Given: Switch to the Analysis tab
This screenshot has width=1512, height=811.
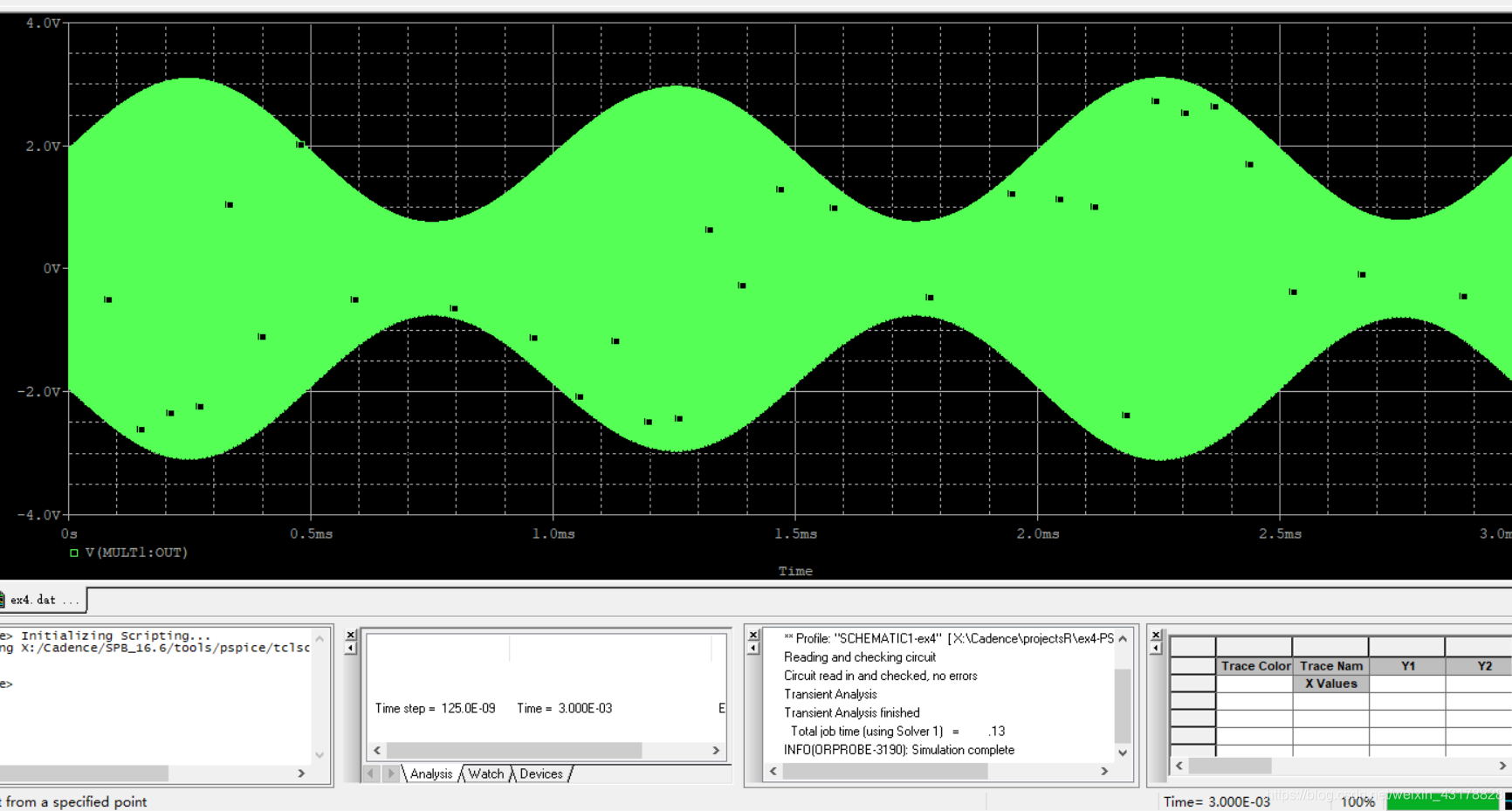Looking at the screenshot, I should click(431, 773).
